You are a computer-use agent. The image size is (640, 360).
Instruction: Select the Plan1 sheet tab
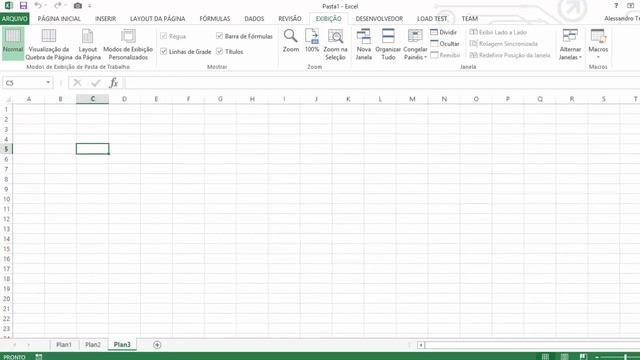pos(64,345)
